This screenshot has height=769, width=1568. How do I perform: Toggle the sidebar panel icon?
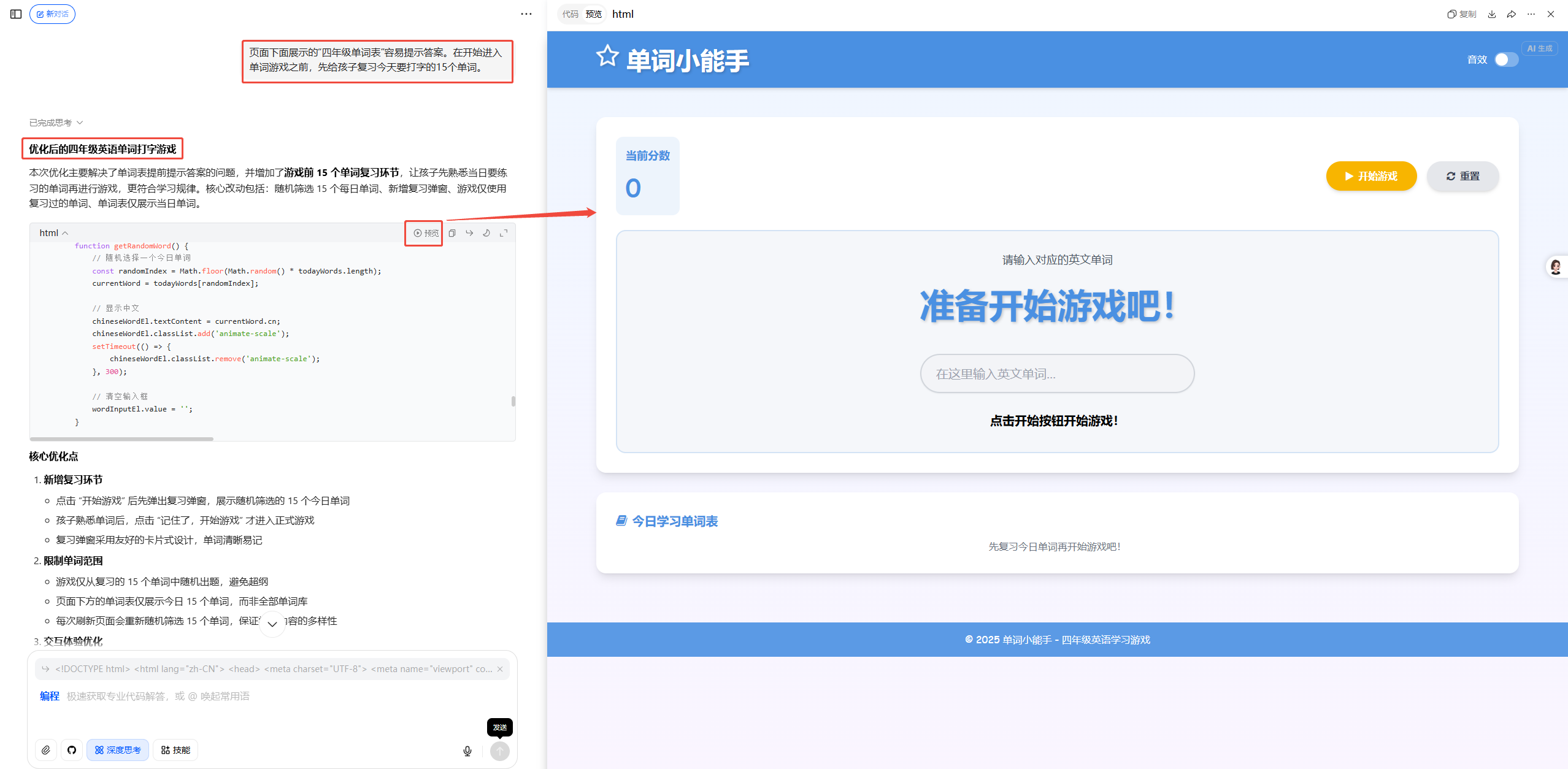point(16,14)
